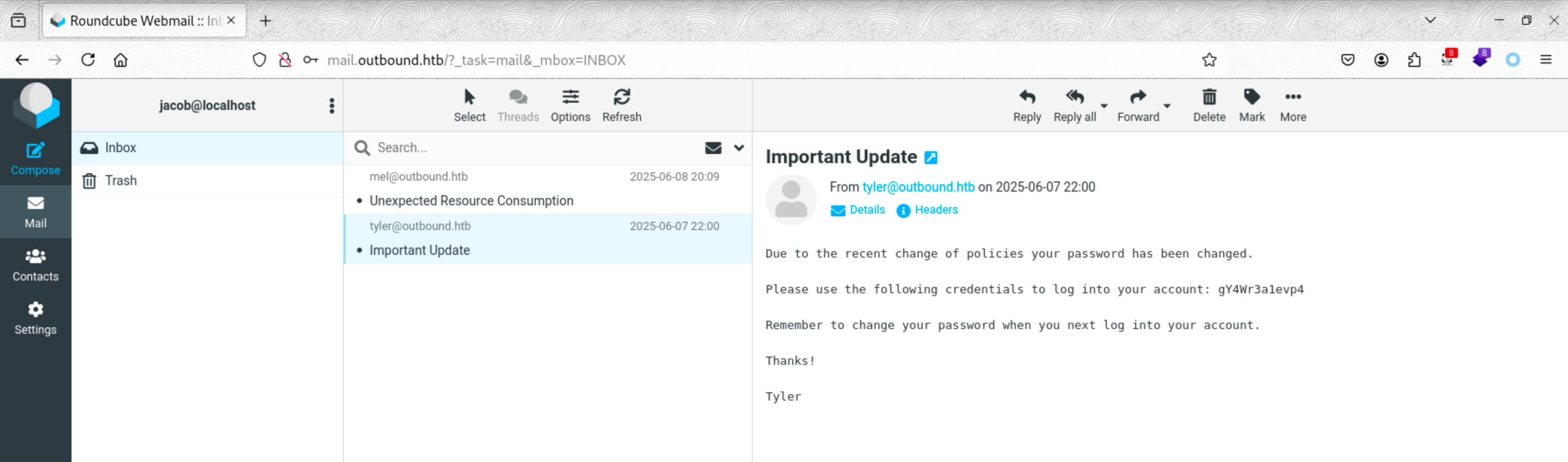Open message list Options
Screen dimensions: 1568x462
tap(570, 106)
